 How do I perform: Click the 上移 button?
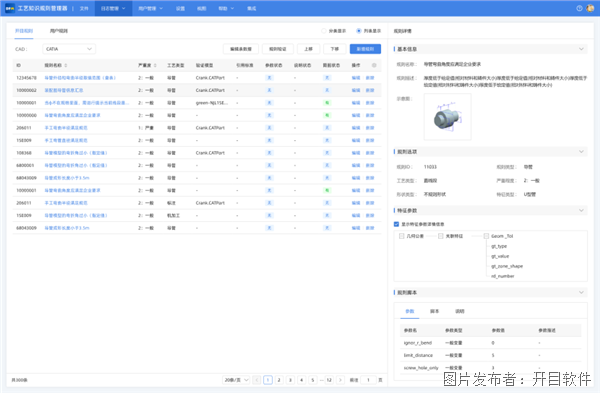308,49
